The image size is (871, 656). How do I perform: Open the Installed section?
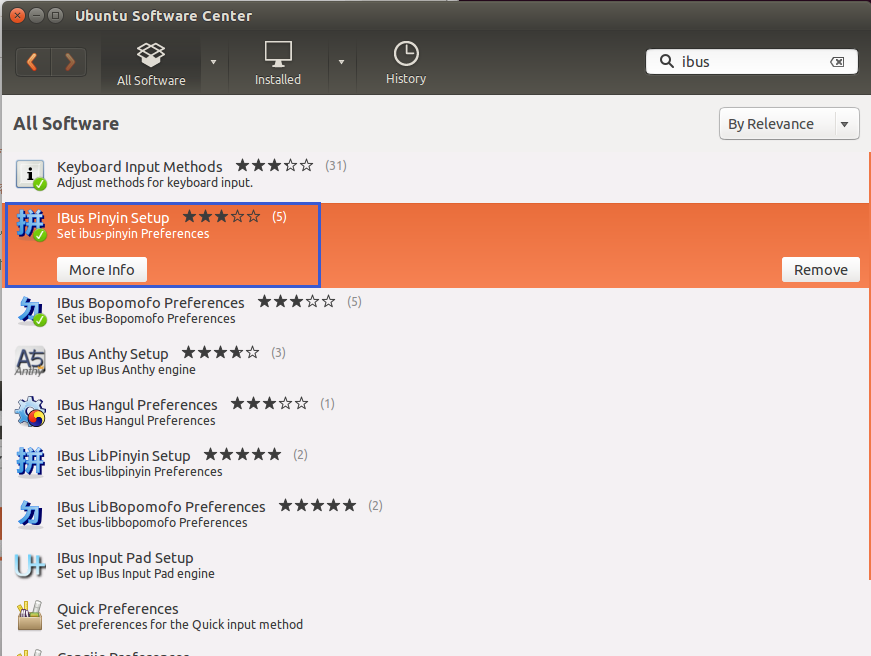[x=278, y=64]
